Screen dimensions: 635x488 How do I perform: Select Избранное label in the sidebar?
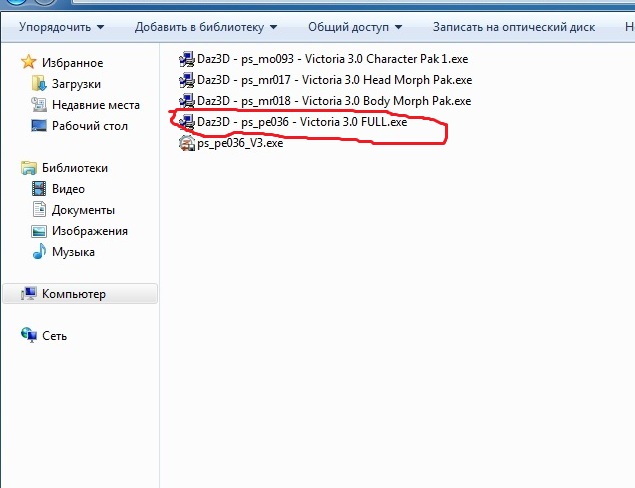click(x=72, y=63)
